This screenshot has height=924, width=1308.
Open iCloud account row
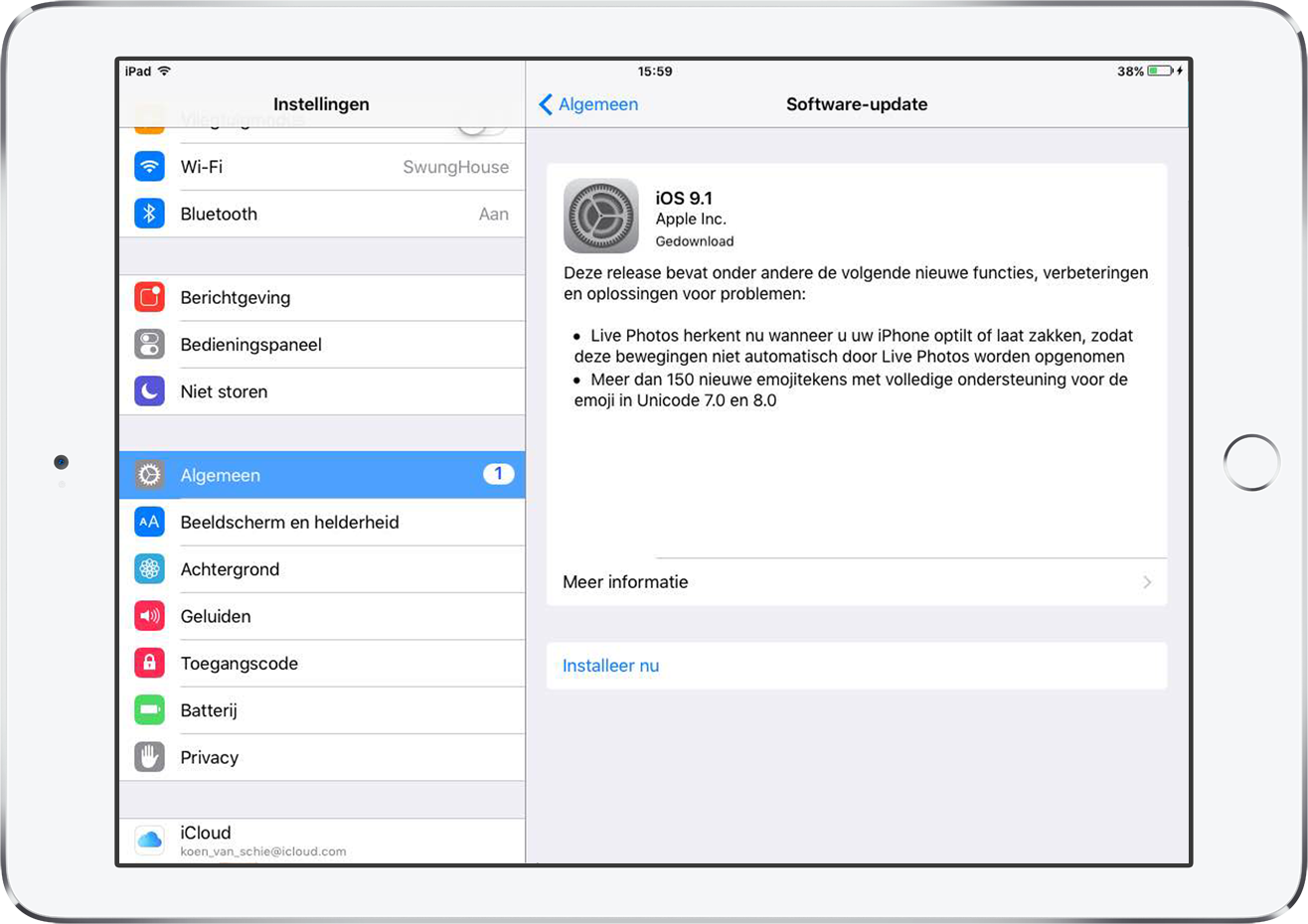click(x=322, y=841)
